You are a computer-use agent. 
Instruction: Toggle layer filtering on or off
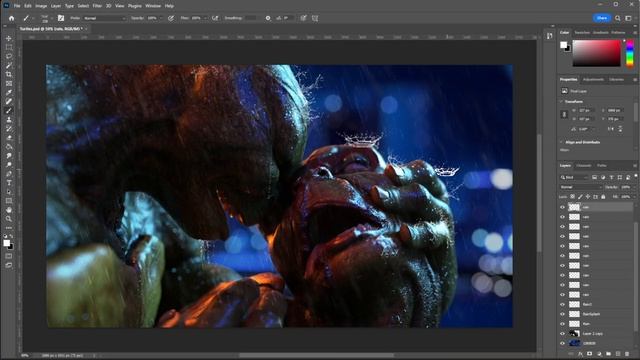point(636,176)
